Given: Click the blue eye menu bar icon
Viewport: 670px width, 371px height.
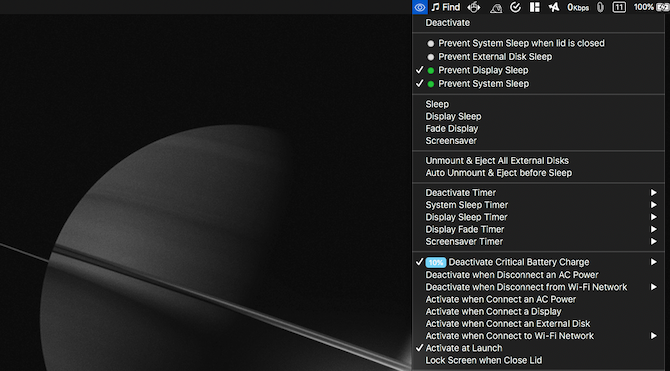Looking at the screenshot, I should (x=420, y=7).
